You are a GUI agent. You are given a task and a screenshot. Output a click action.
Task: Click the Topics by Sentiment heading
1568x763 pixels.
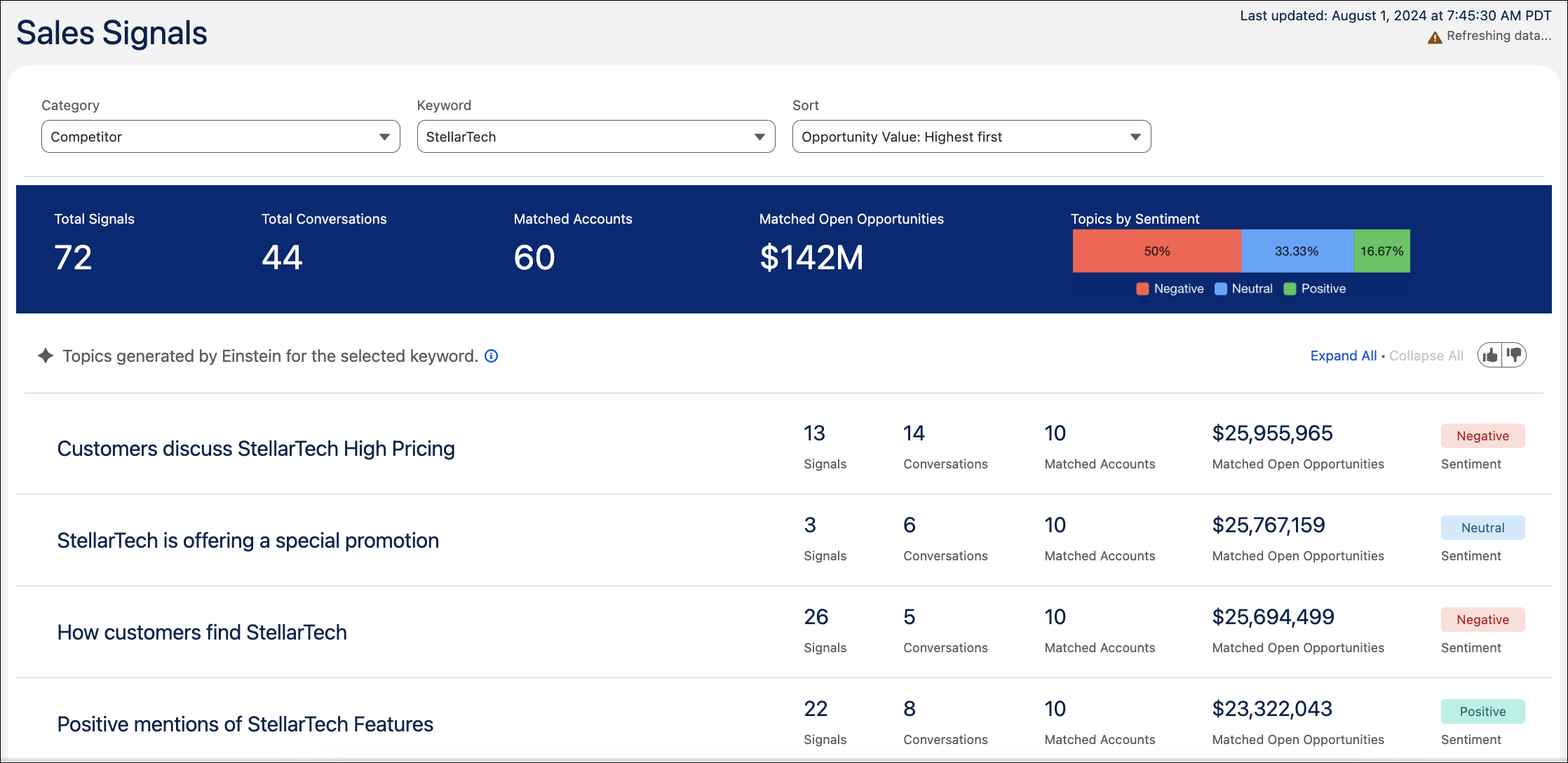[x=1135, y=219]
